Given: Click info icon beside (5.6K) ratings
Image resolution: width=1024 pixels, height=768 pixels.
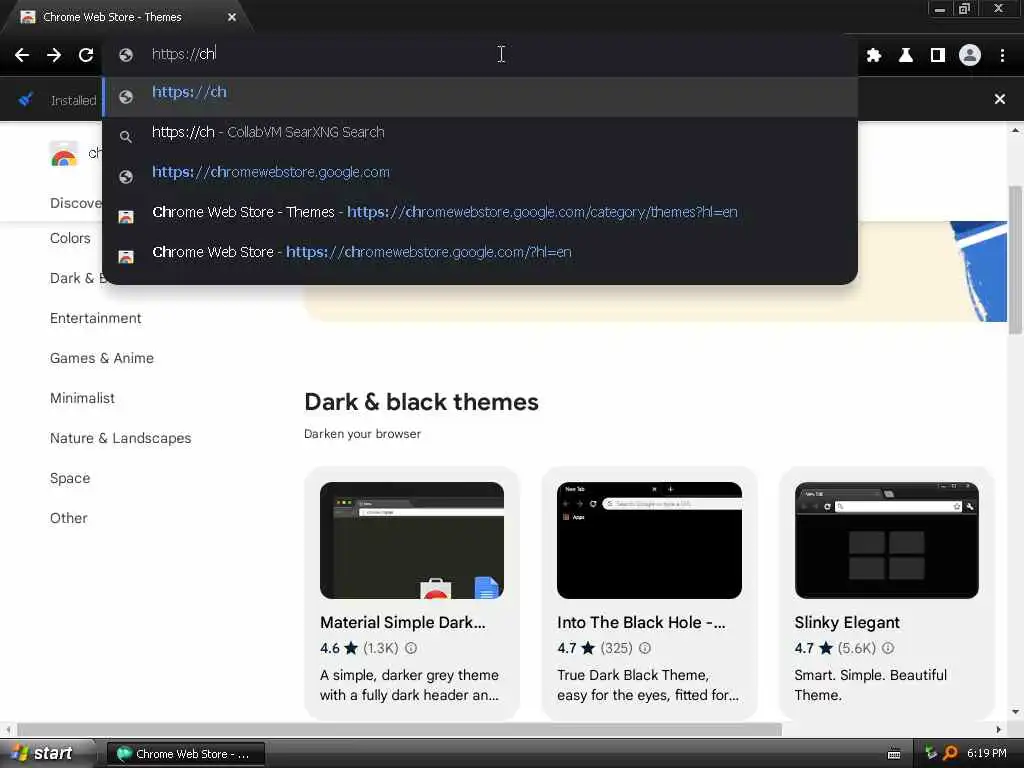Looking at the screenshot, I should pos(888,648).
